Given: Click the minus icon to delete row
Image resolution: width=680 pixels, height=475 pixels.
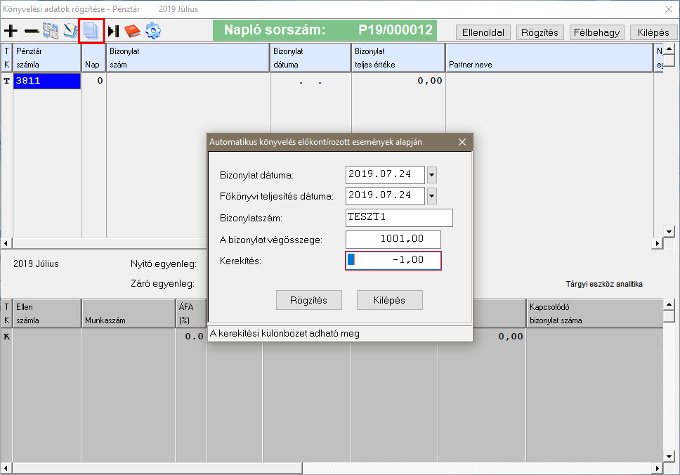Looking at the screenshot, I should coord(31,31).
